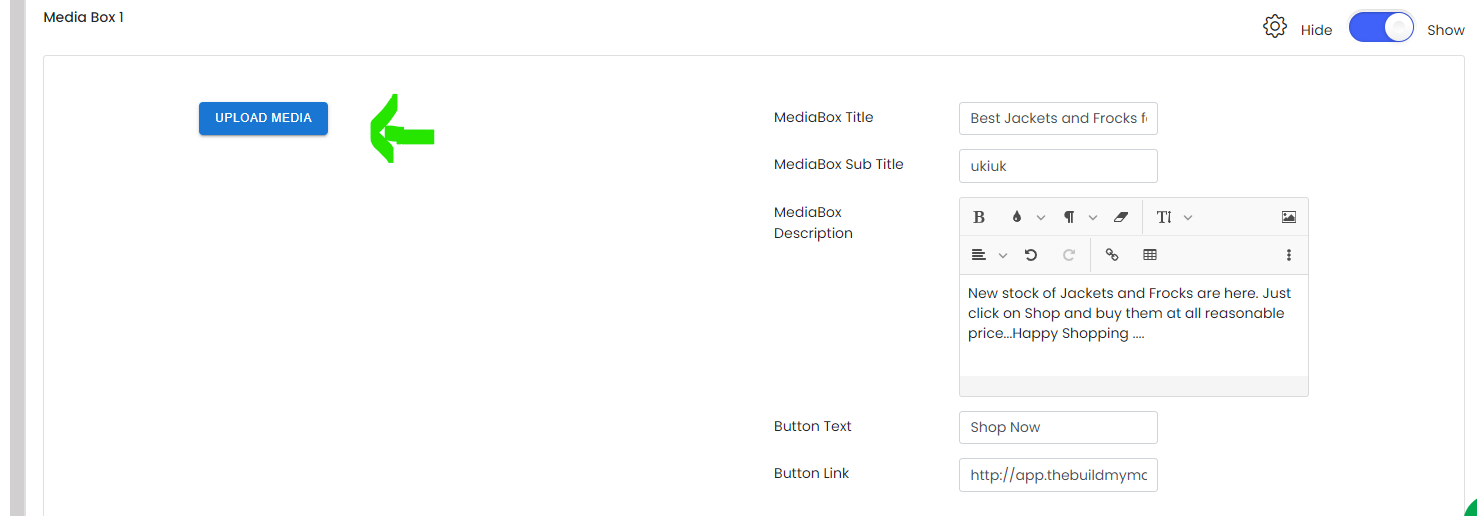Open the font size dropdown arrow
This screenshot has height=516, width=1477.
click(1188, 217)
